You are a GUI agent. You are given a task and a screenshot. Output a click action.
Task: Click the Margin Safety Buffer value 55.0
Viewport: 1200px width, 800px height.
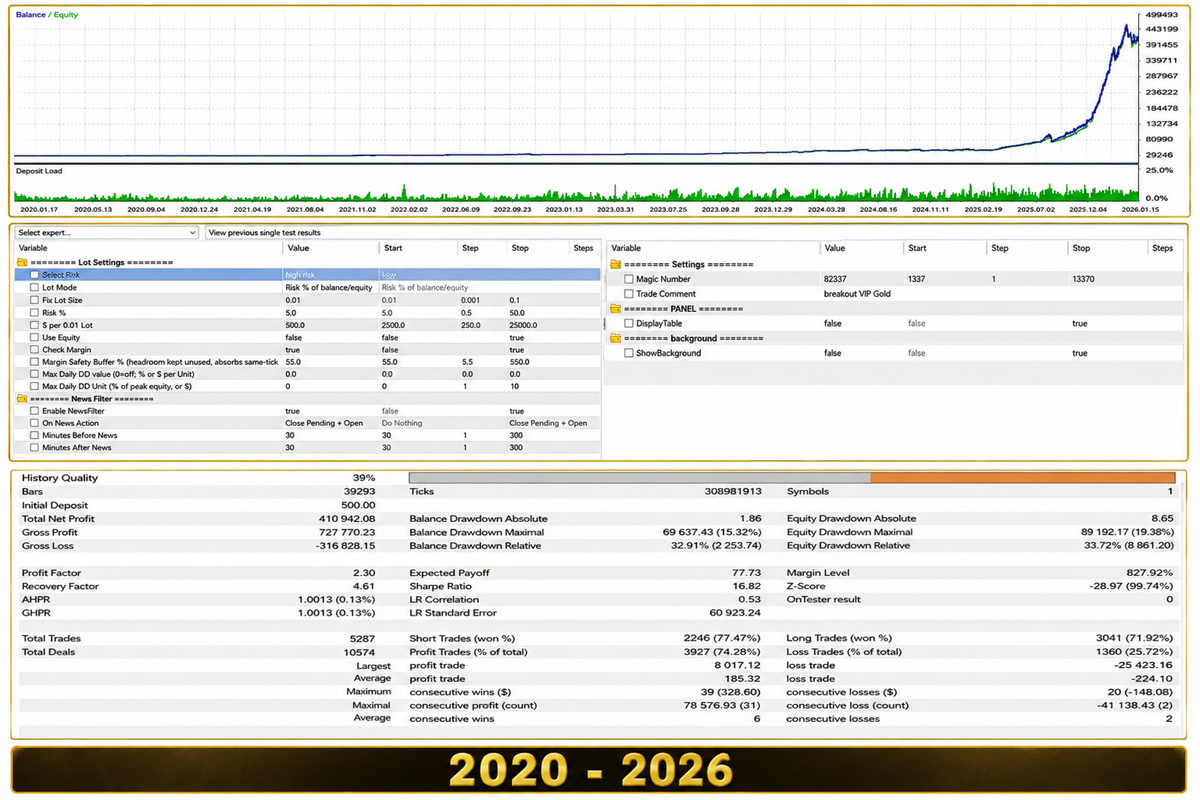[x=293, y=362]
